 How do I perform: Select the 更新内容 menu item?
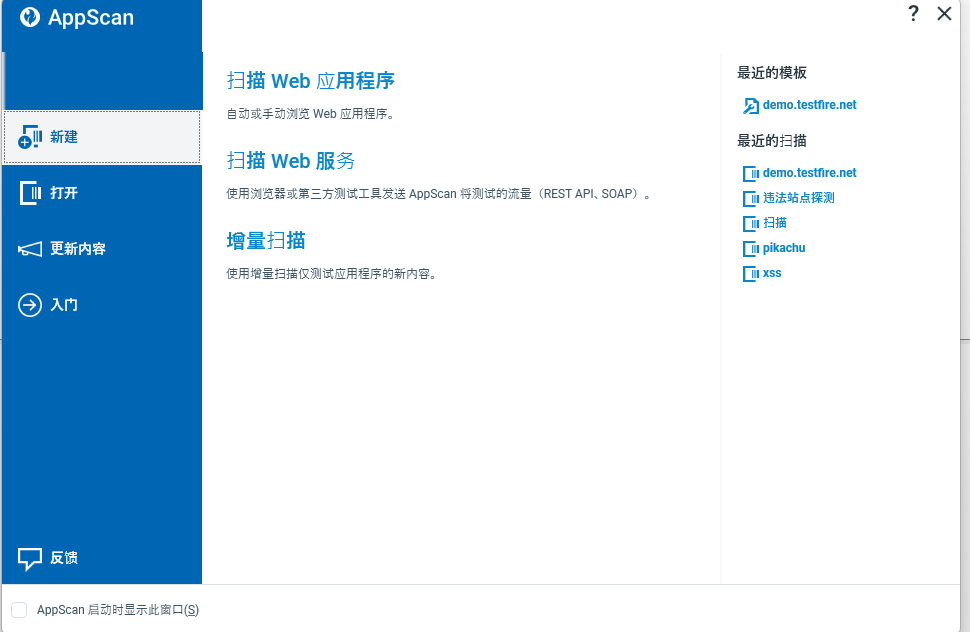tap(102, 249)
